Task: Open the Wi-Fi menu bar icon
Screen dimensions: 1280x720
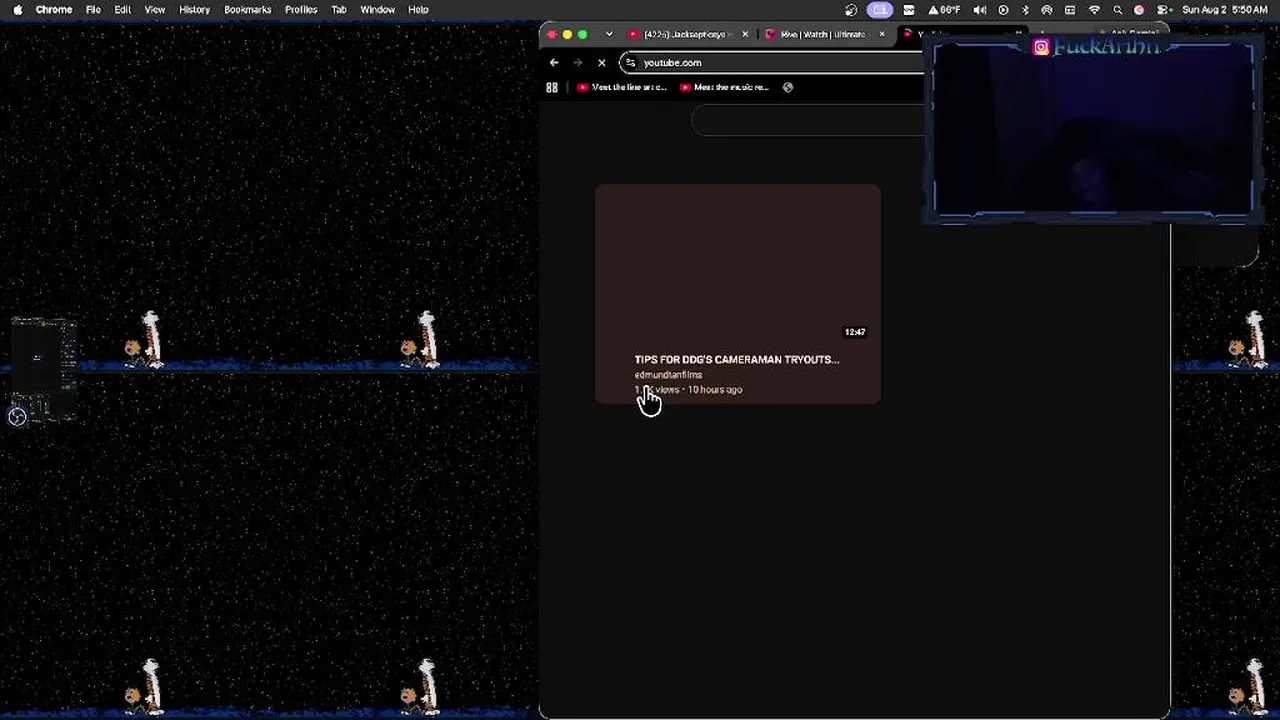Action: click(x=1094, y=10)
